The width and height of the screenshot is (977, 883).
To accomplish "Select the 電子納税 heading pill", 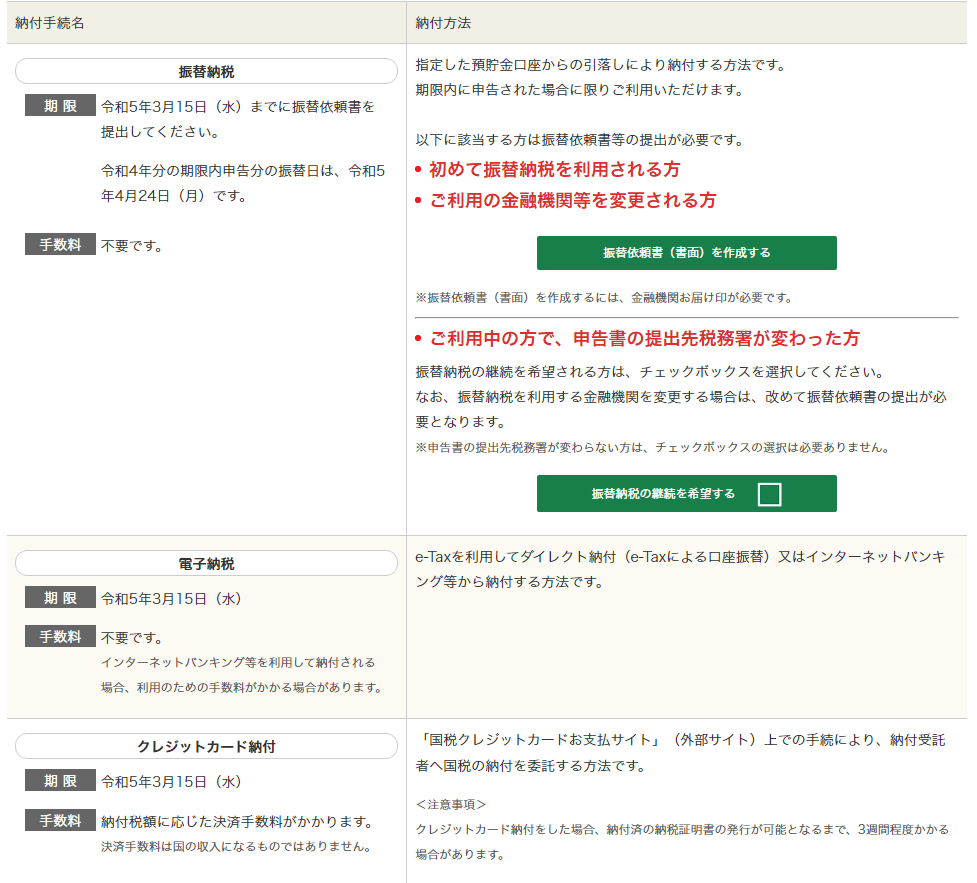I will 206,564.
